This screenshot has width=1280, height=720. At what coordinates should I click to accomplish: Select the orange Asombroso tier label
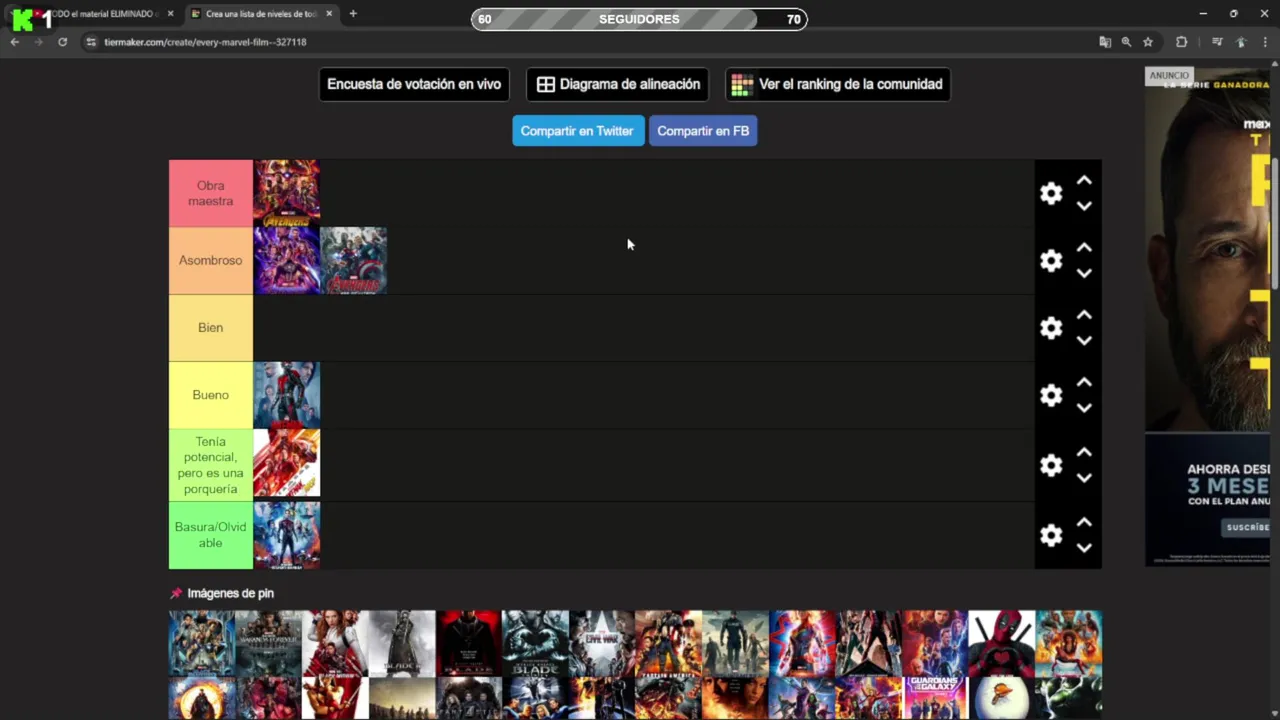tap(210, 260)
